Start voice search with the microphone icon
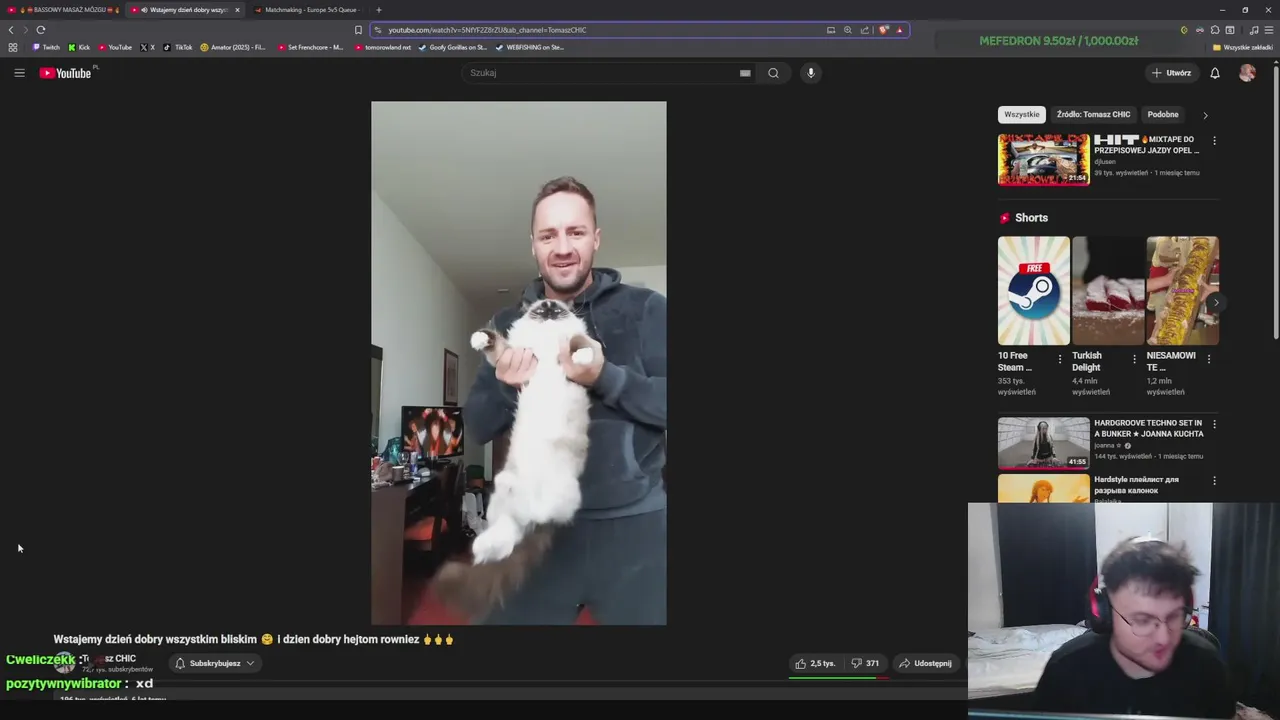 [x=811, y=73]
